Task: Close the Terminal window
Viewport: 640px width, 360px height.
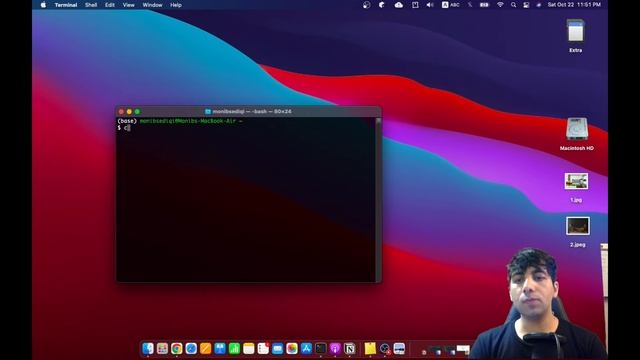Action: point(121,111)
